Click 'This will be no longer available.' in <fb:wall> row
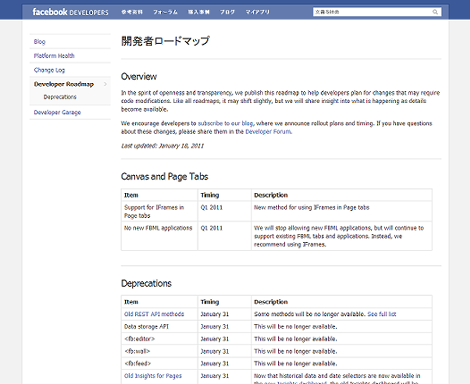Viewport: 470px width, 384px height. (295, 351)
